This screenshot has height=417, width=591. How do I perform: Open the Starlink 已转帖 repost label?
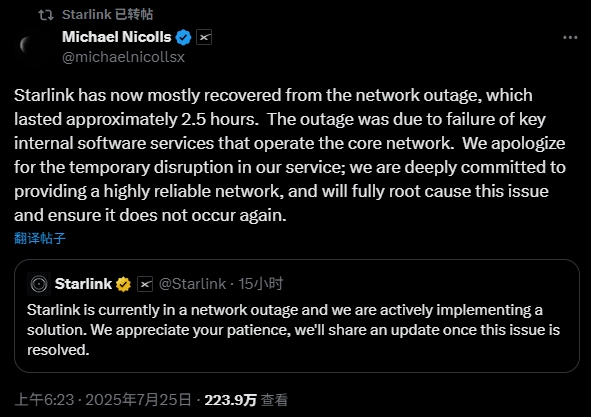[107, 14]
